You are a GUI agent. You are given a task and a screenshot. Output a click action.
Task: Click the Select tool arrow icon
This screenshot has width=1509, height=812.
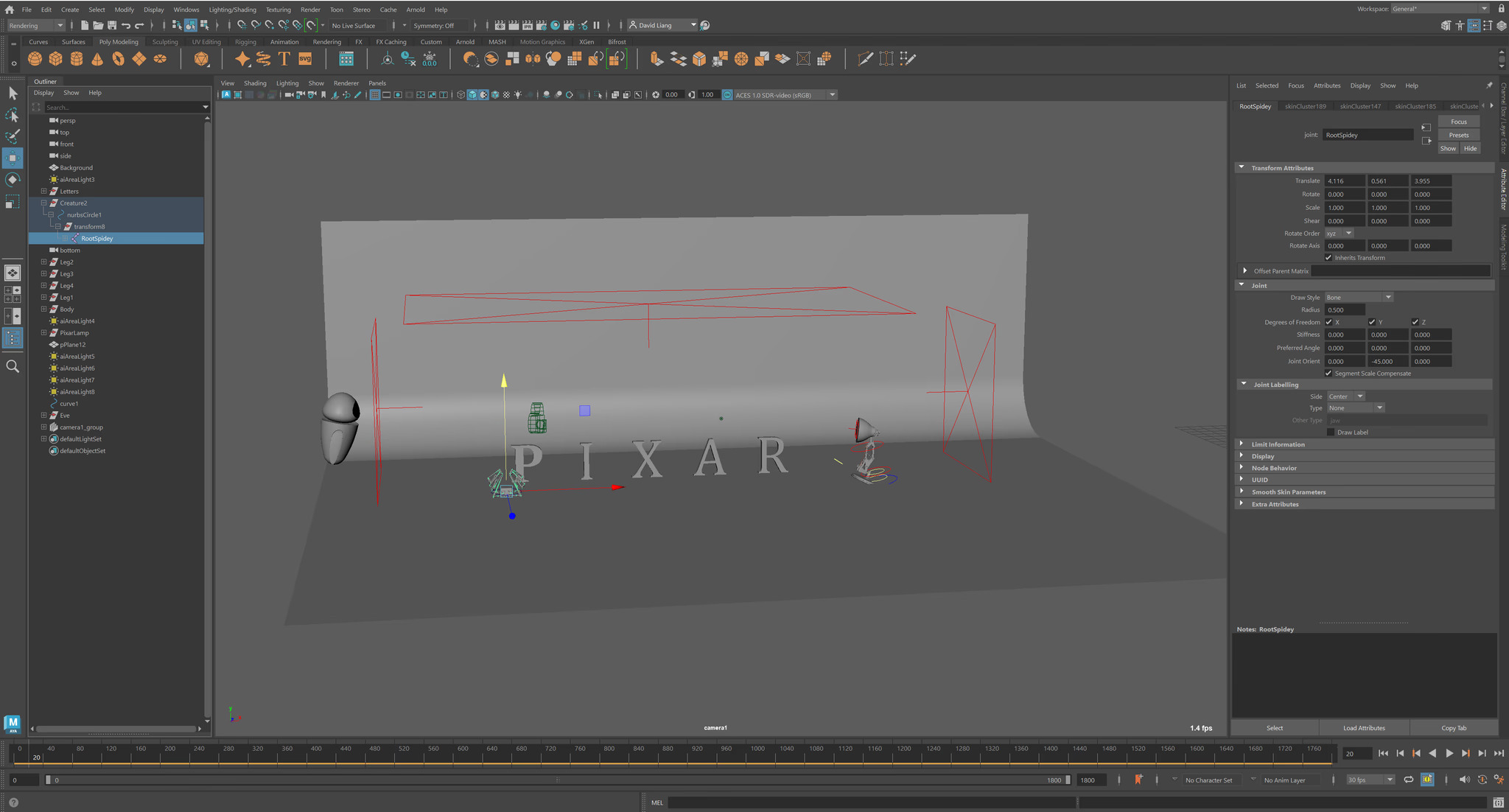[x=13, y=94]
